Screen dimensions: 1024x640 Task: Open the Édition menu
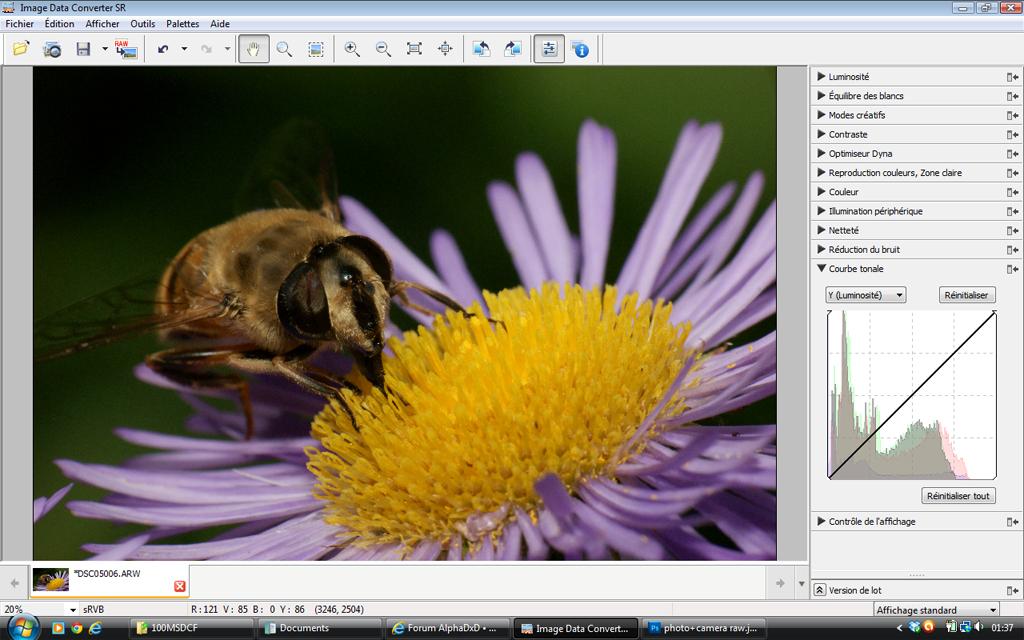pyautogui.click(x=59, y=24)
